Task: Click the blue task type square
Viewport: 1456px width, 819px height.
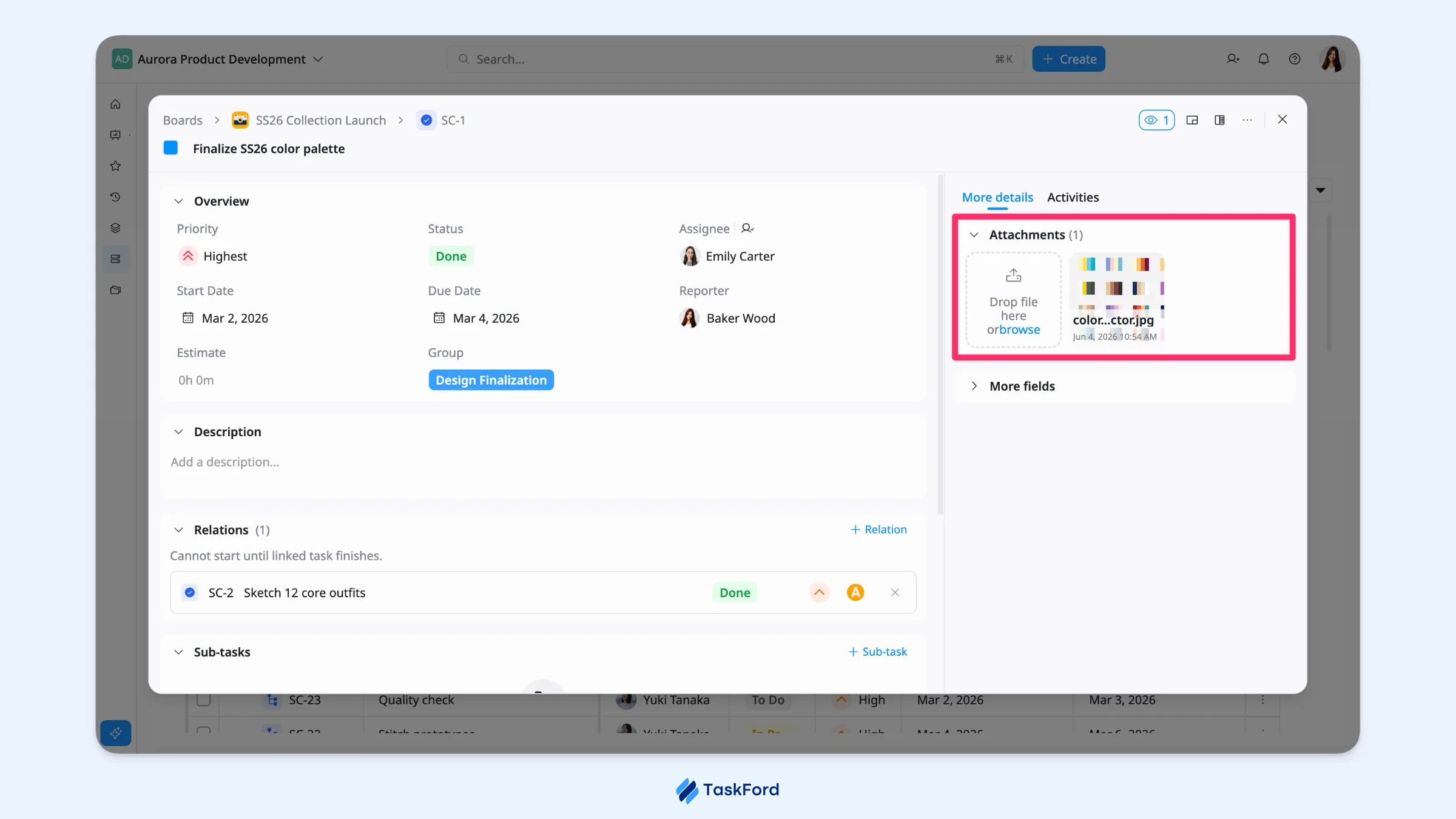Action: (171, 148)
